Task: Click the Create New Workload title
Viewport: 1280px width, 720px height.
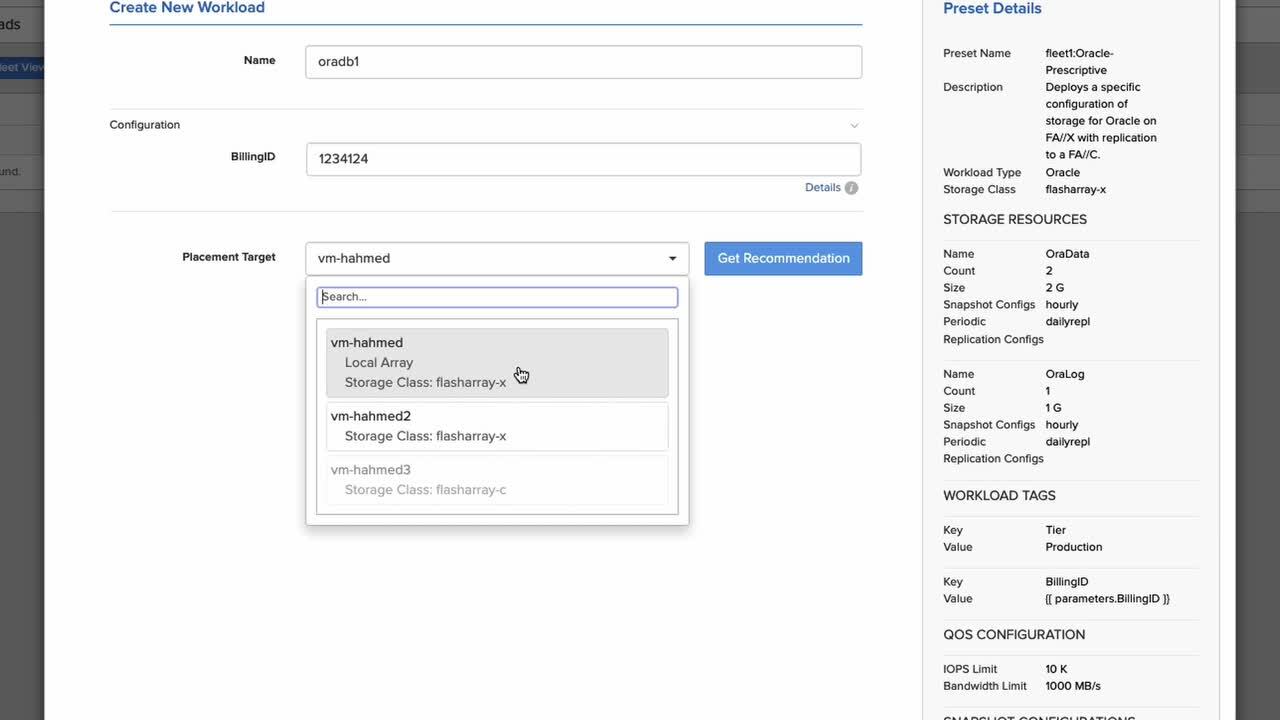Action: coord(187,8)
